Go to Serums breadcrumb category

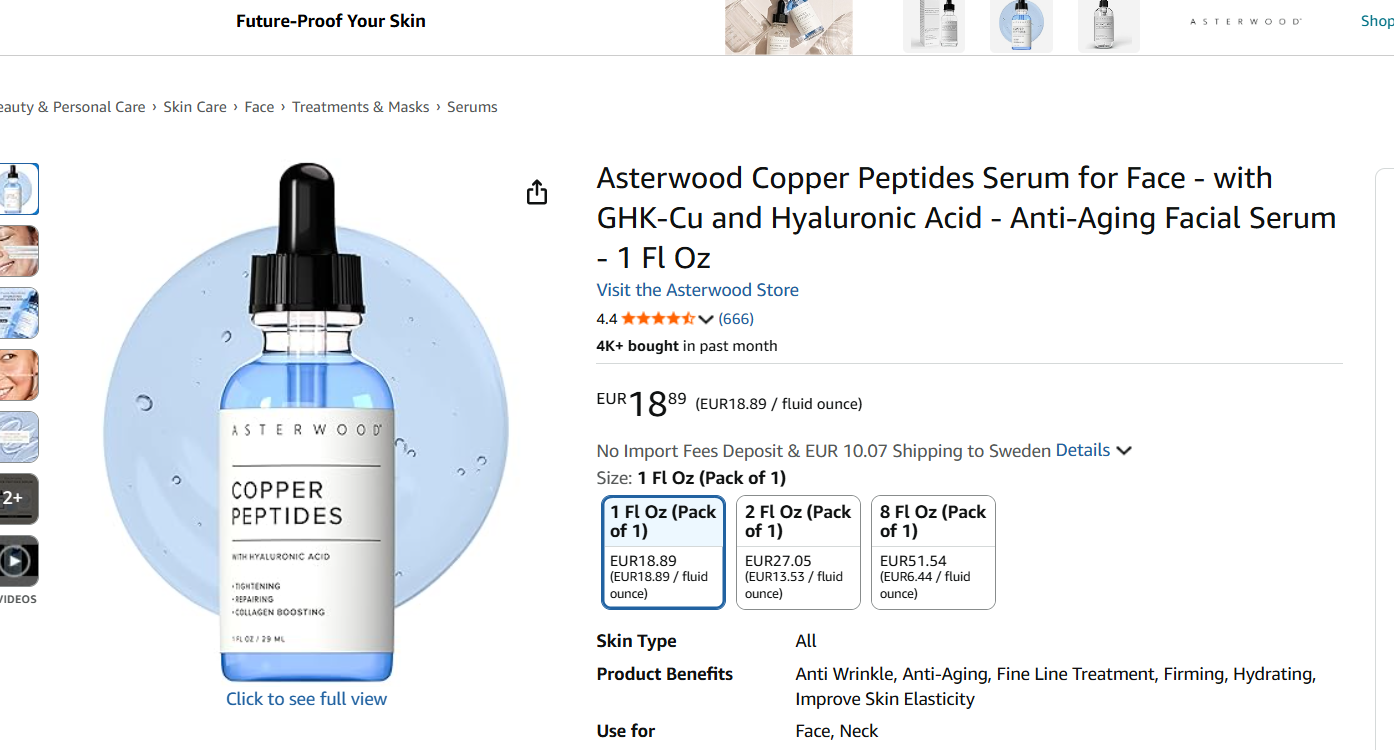coord(472,107)
